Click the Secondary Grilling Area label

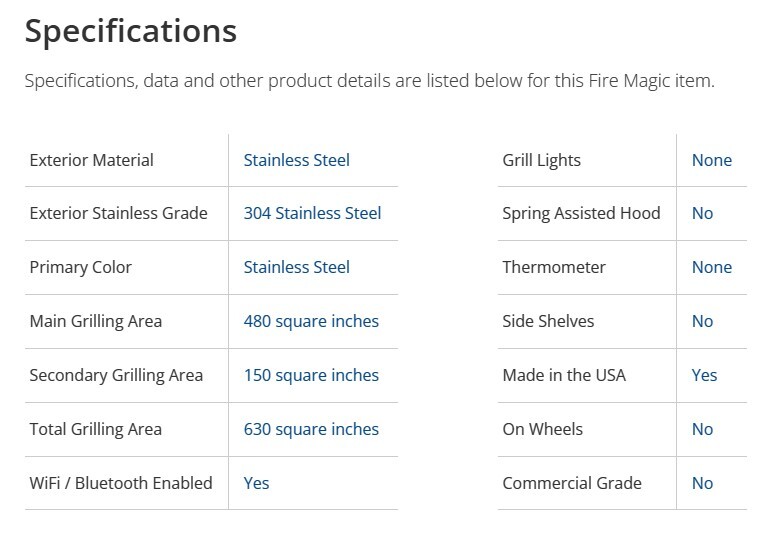[x=116, y=375]
